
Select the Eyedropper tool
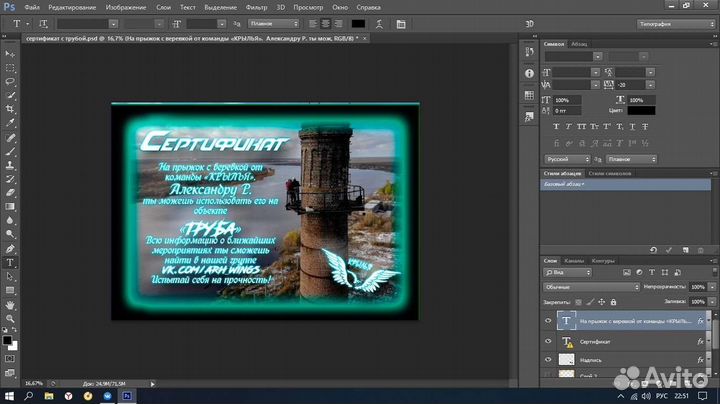coord(10,123)
